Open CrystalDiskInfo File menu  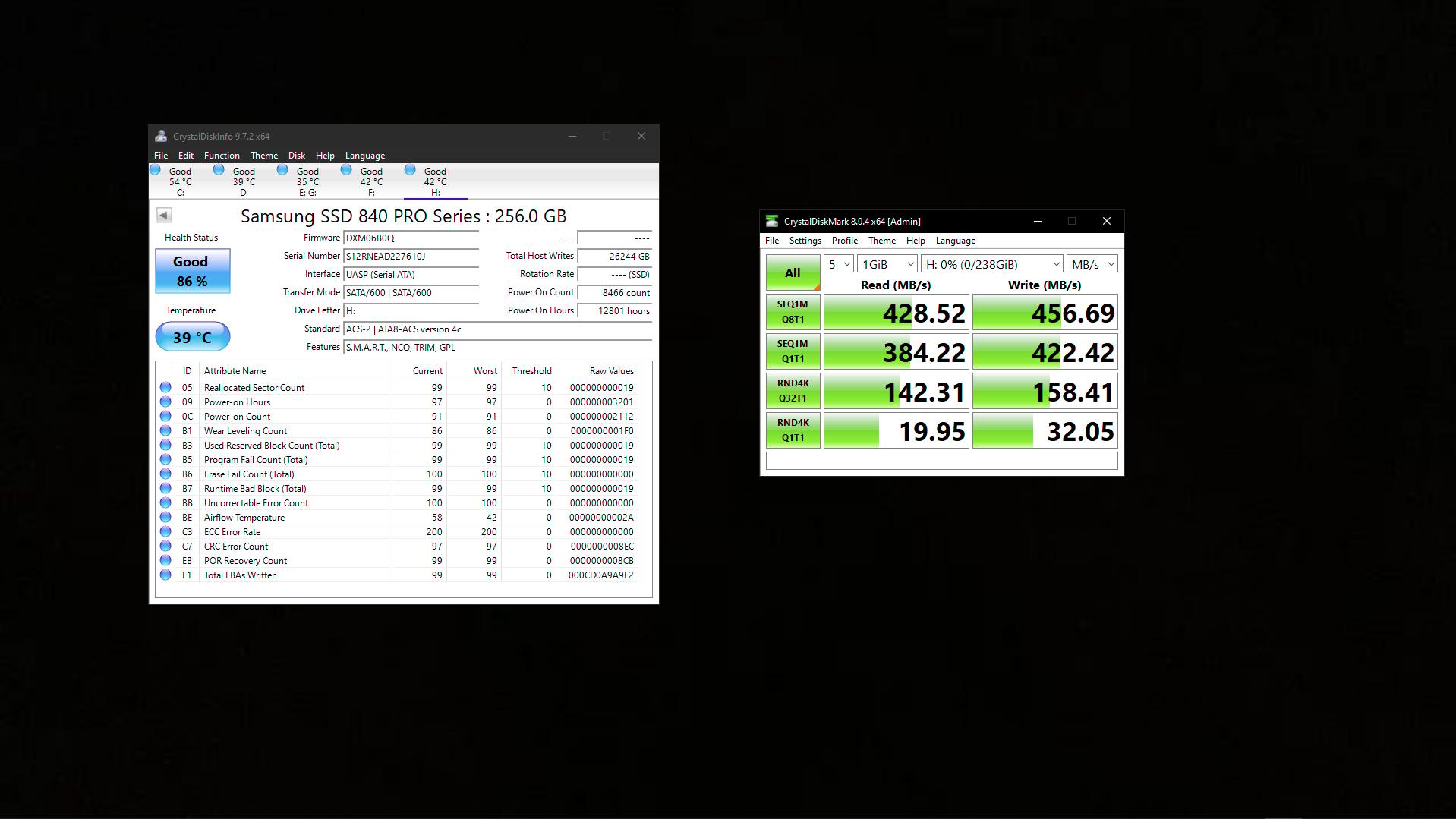(161, 155)
